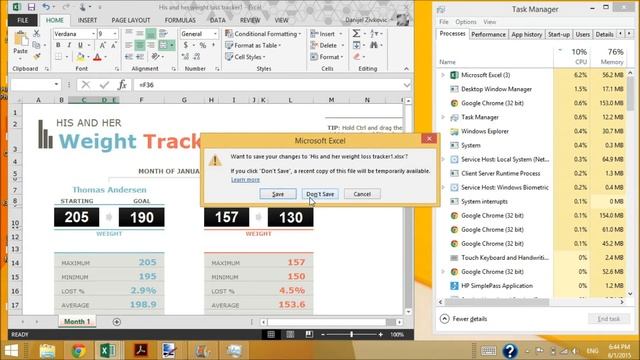640x360 pixels.
Task: Open Find & Select binoculars icon
Action: tap(374, 45)
